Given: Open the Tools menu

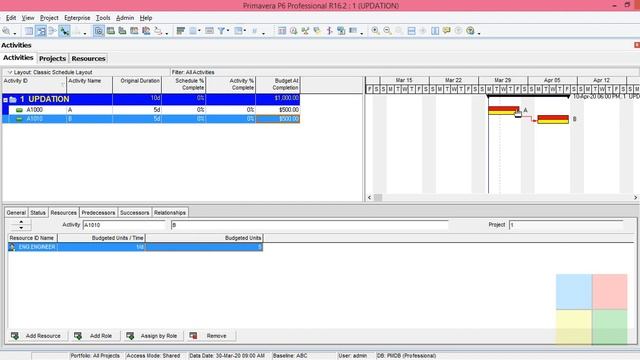Looking at the screenshot, I should [103, 18].
